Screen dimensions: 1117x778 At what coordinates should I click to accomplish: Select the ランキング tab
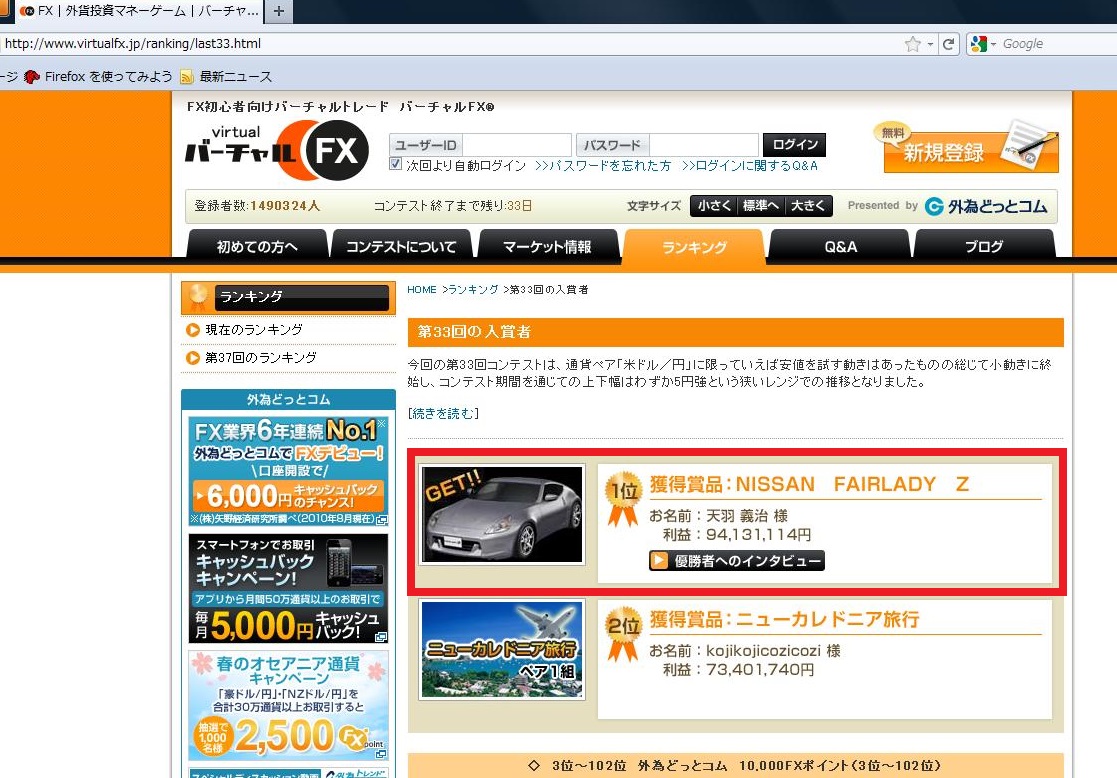coord(694,247)
